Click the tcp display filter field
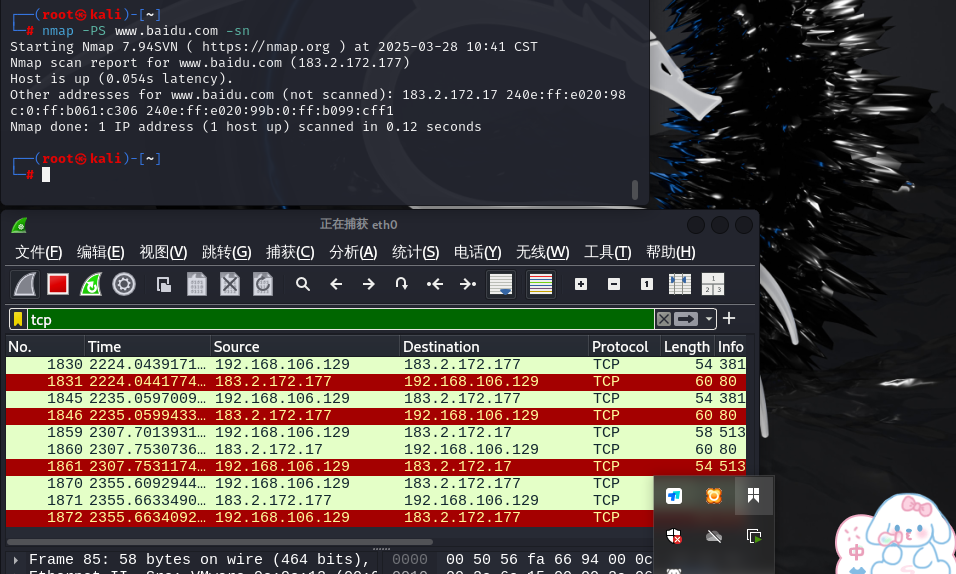This screenshot has height=574, width=956. pos(341,319)
